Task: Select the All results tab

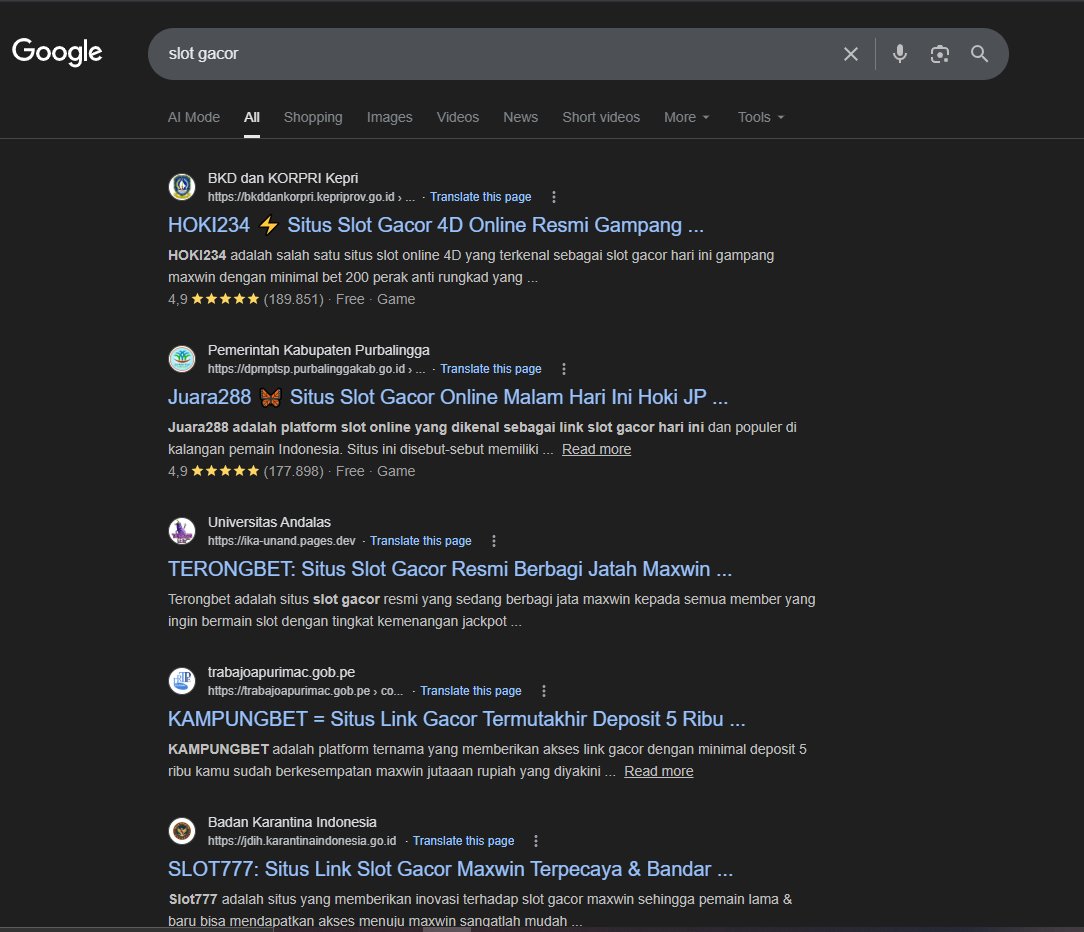Action: 252,118
